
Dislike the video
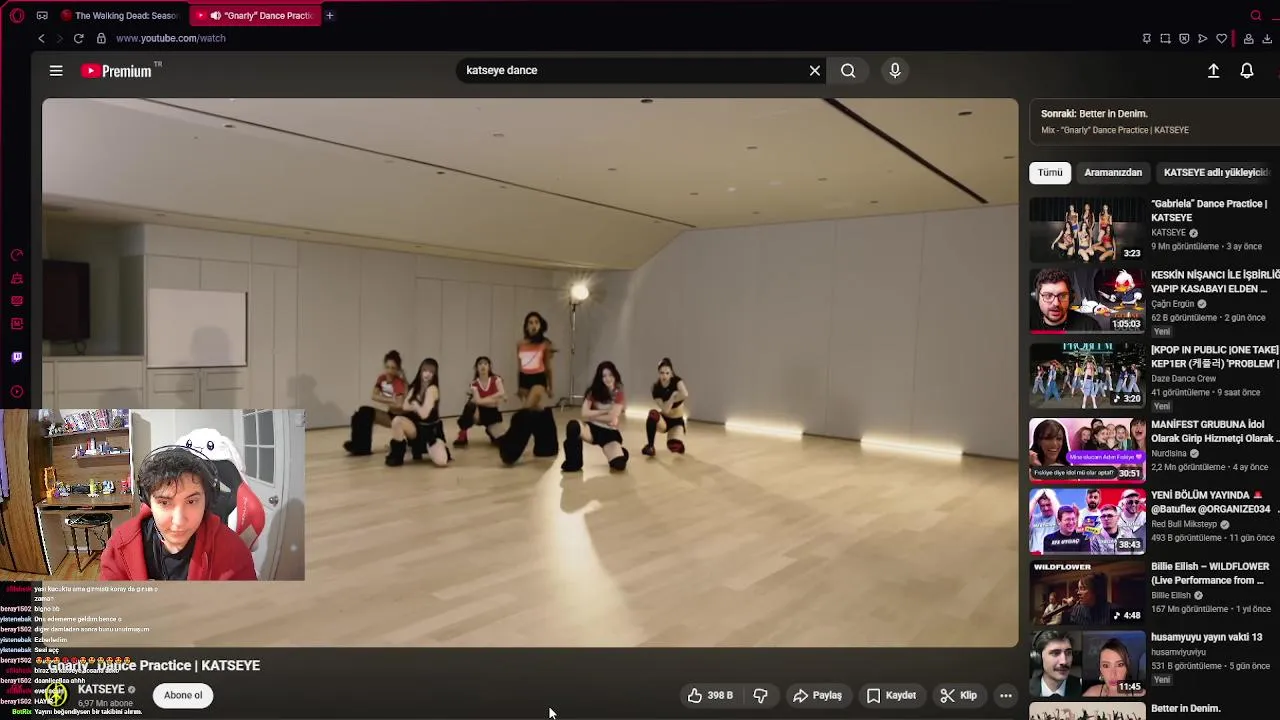[761, 695]
